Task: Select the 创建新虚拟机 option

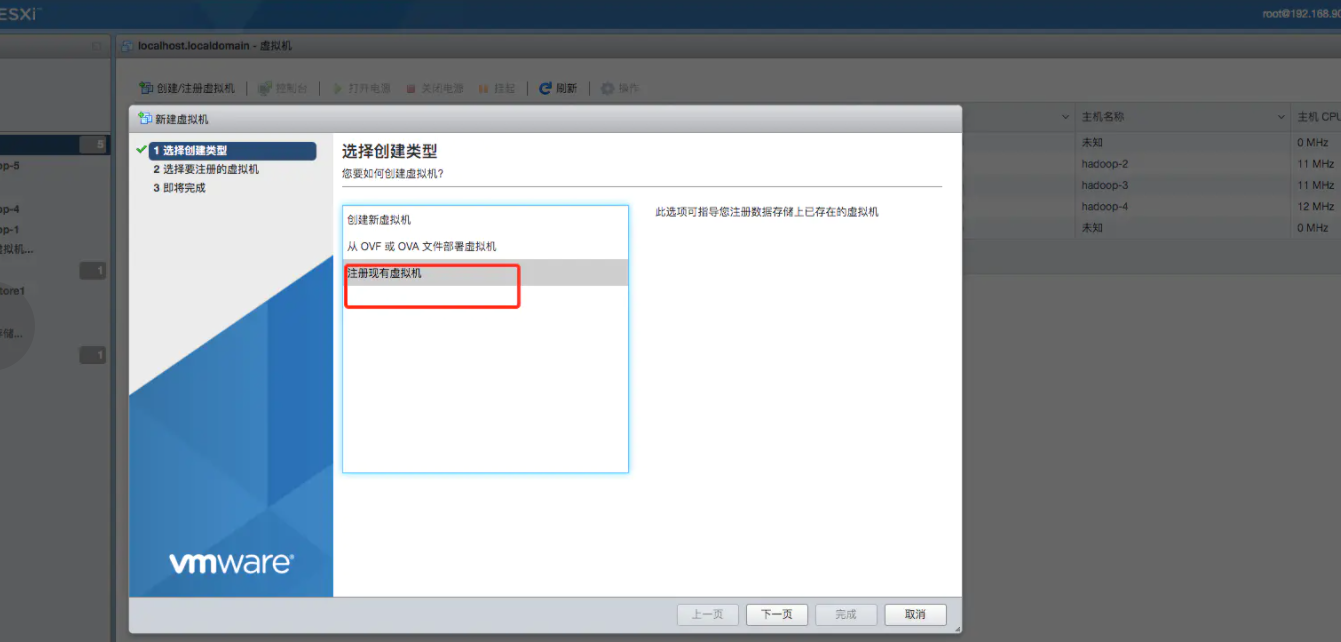Action: tap(380, 219)
